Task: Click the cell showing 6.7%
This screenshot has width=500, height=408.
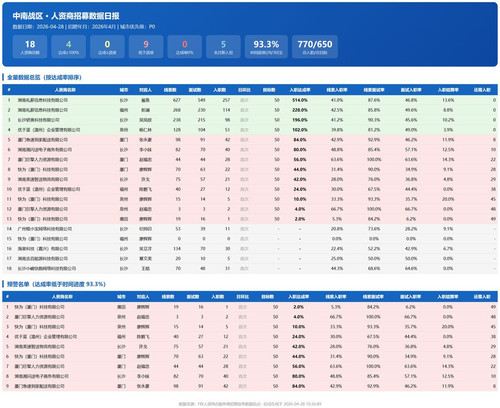Action: (x=448, y=249)
